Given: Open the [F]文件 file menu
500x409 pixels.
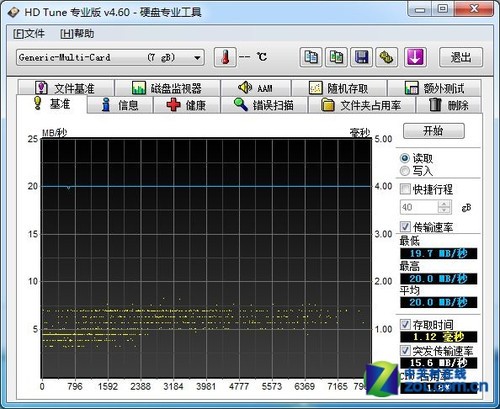Looking at the screenshot, I should (29, 33).
